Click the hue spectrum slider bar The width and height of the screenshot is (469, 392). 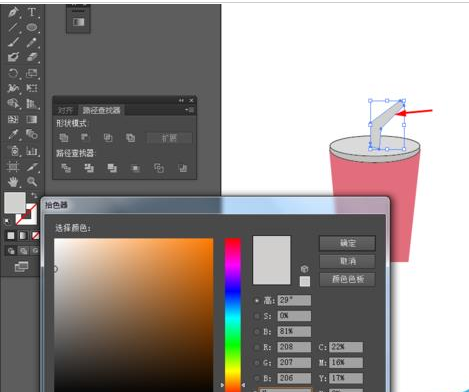point(232,315)
